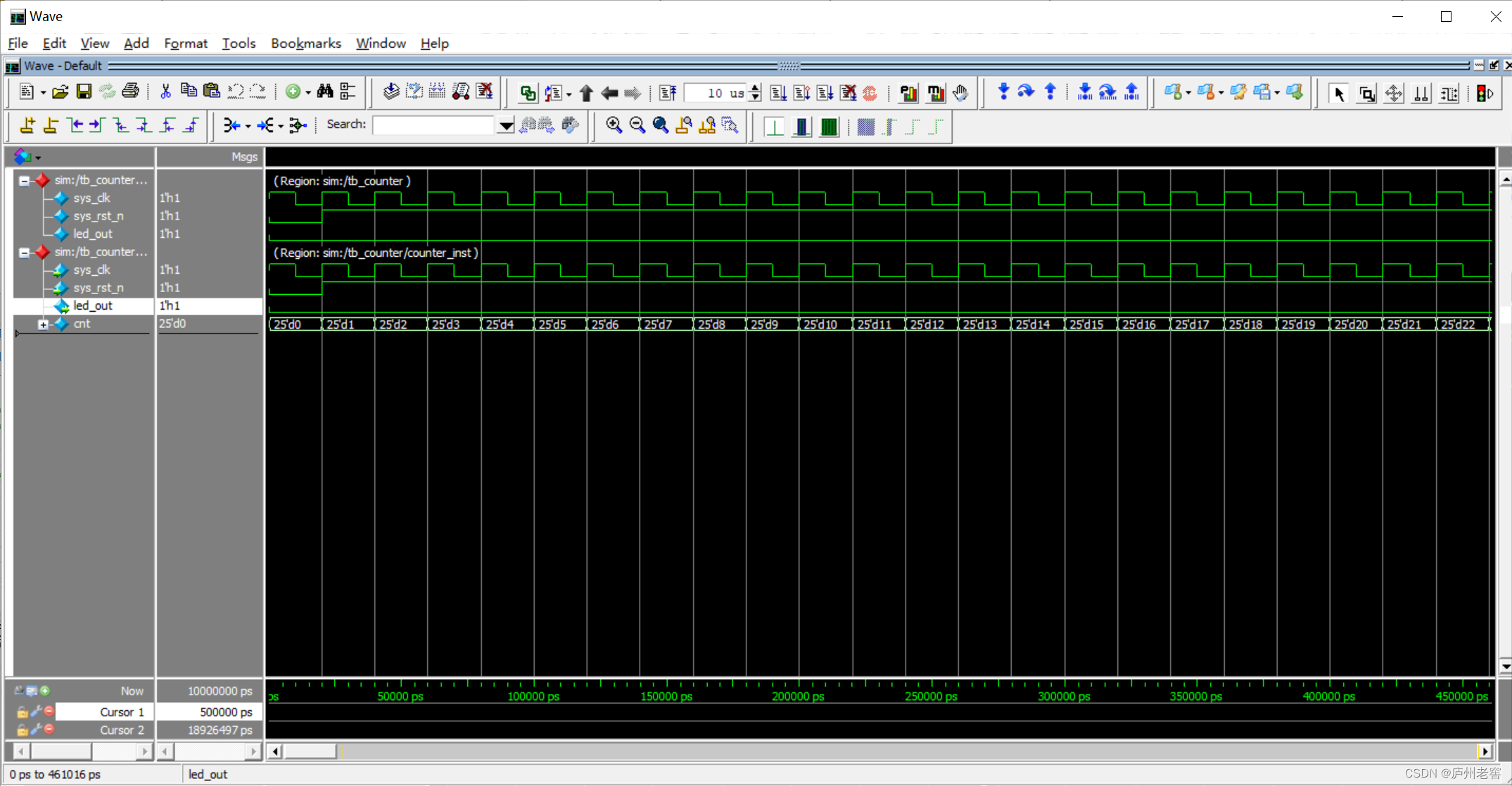Viewport: 1512px width, 786px height.
Task: Open the File menu
Action: 19,43
